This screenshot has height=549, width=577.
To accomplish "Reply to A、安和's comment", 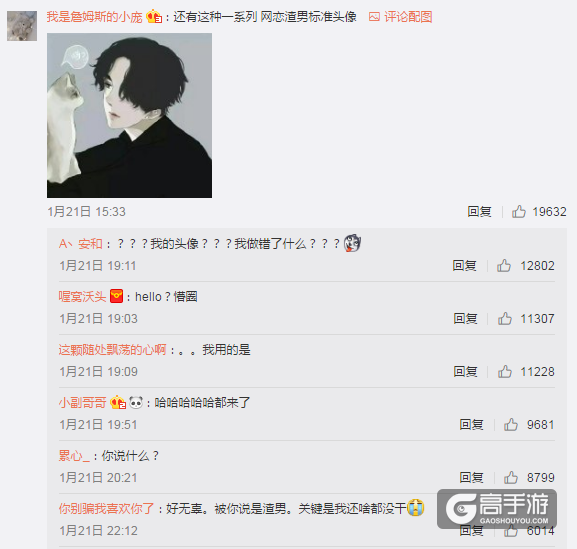I will (464, 266).
